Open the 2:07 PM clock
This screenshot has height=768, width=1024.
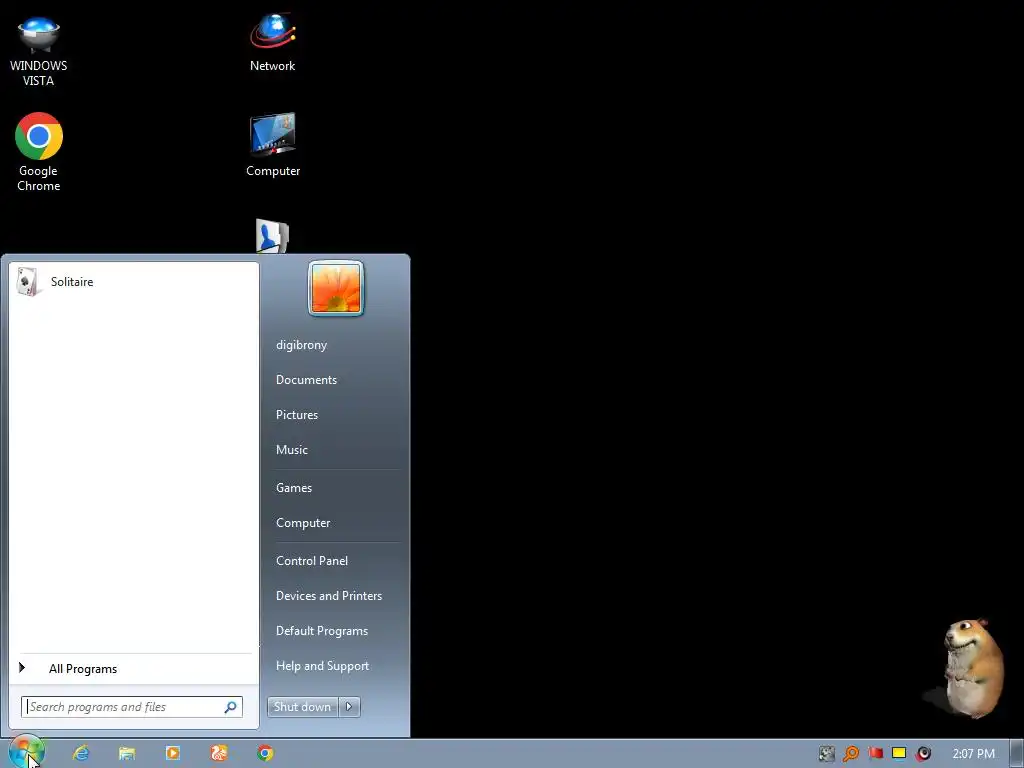[x=974, y=754]
